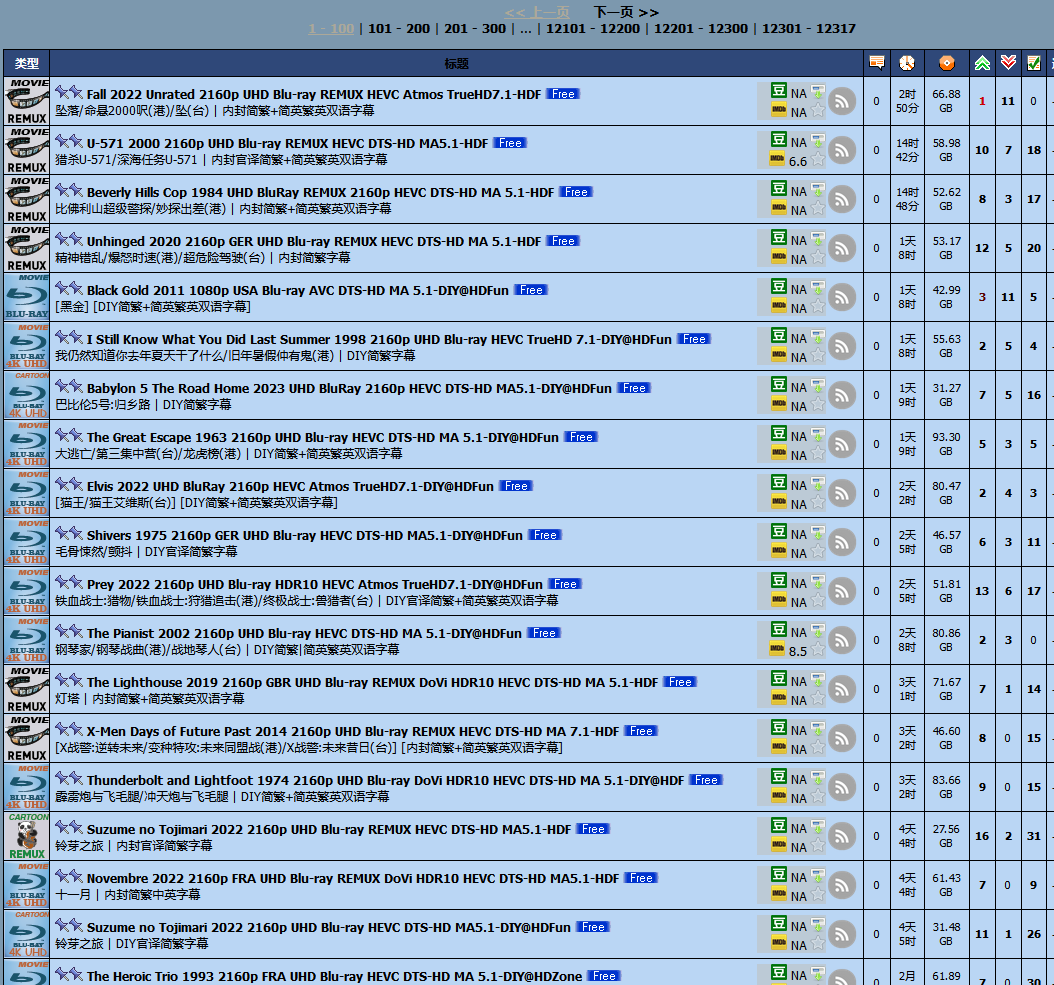Click the gray feed icon for Elvis 2022
This screenshot has height=985, width=1054.
842,494
